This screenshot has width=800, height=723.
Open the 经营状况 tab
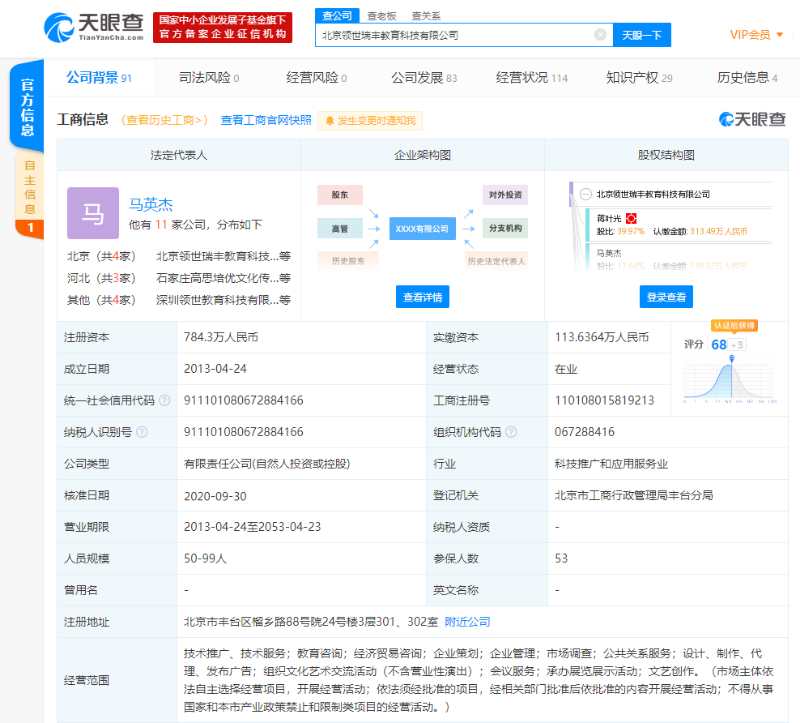coord(532,78)
